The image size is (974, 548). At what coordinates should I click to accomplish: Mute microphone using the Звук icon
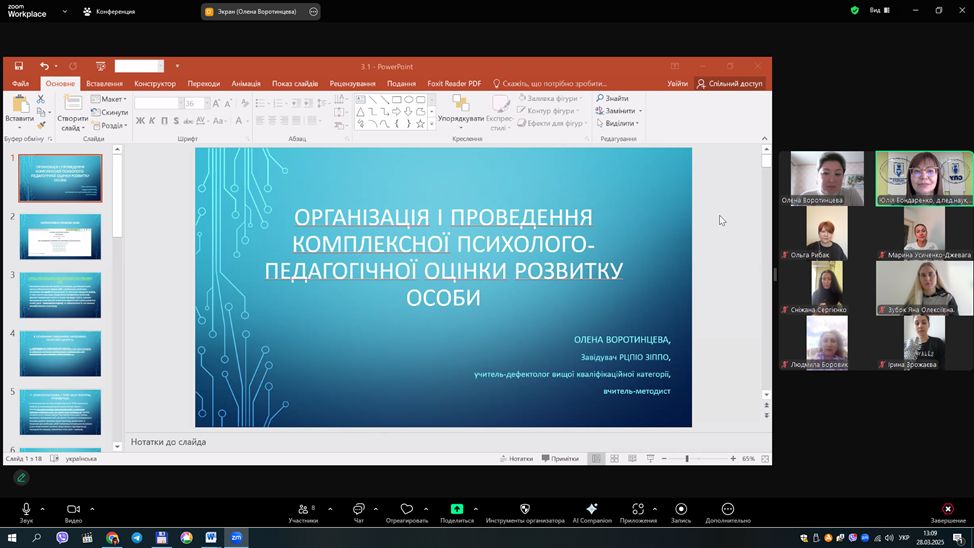pos(26,509)
